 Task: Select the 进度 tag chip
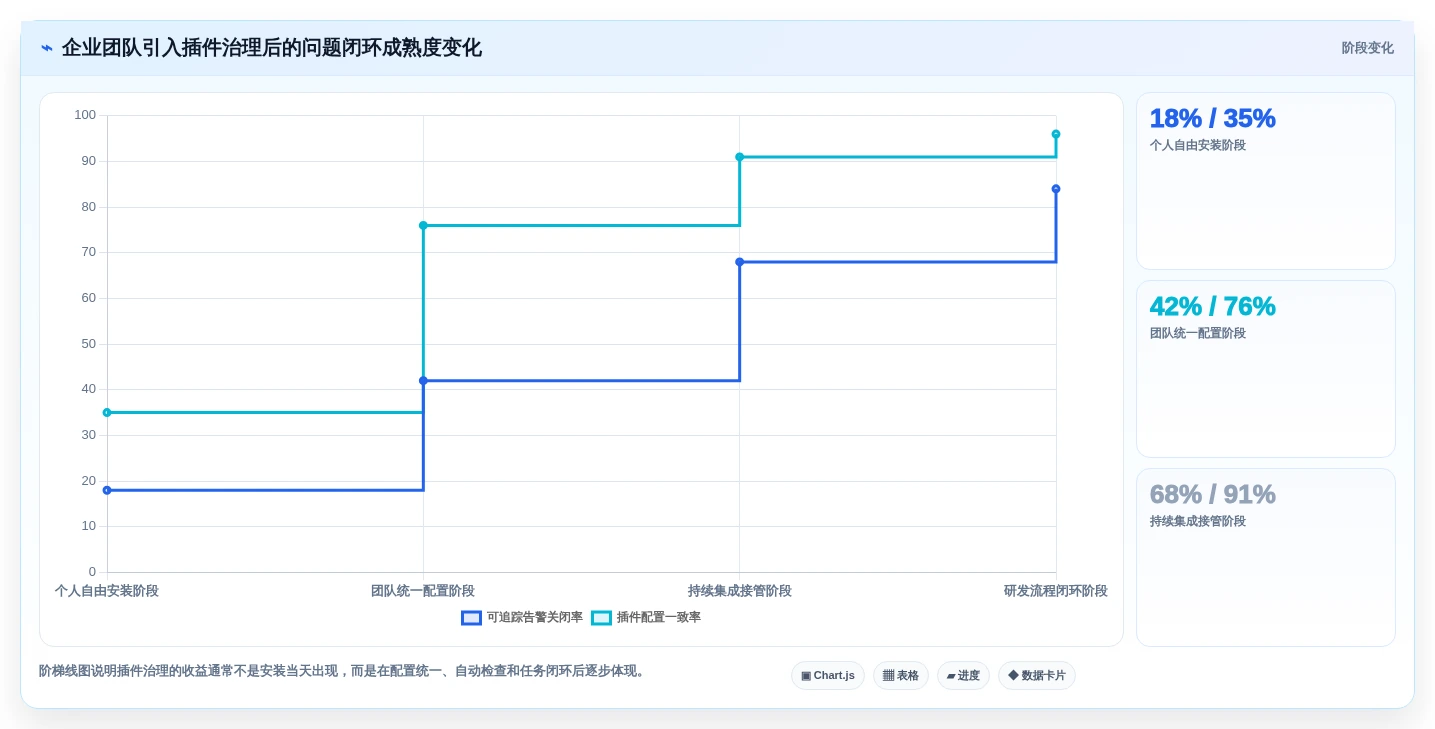963,676
